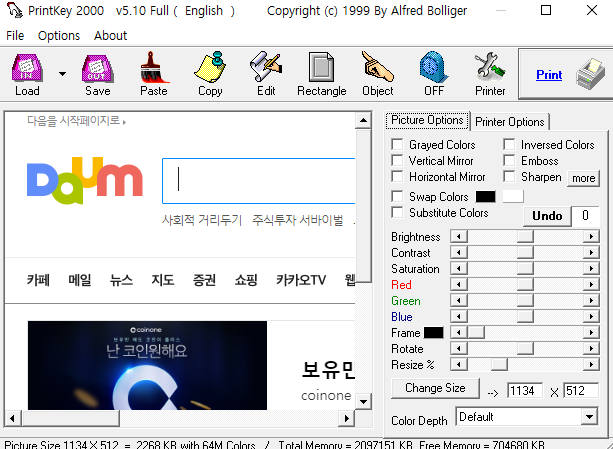
Task: Enable the Vertical Mirror checkbox
Action: click(397, 160)
